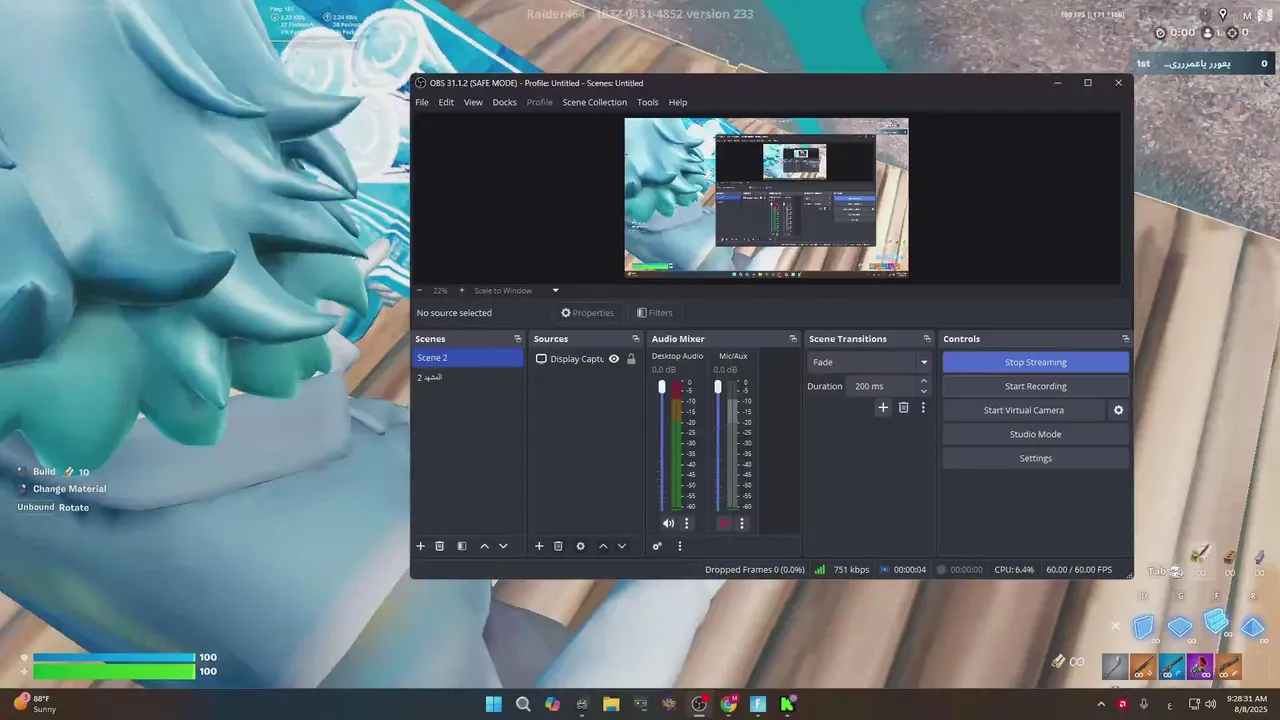Image resolution: width=1280 pixels, height=720 pixels.
Task: Open the Edit menu
Action: [446, 102]
